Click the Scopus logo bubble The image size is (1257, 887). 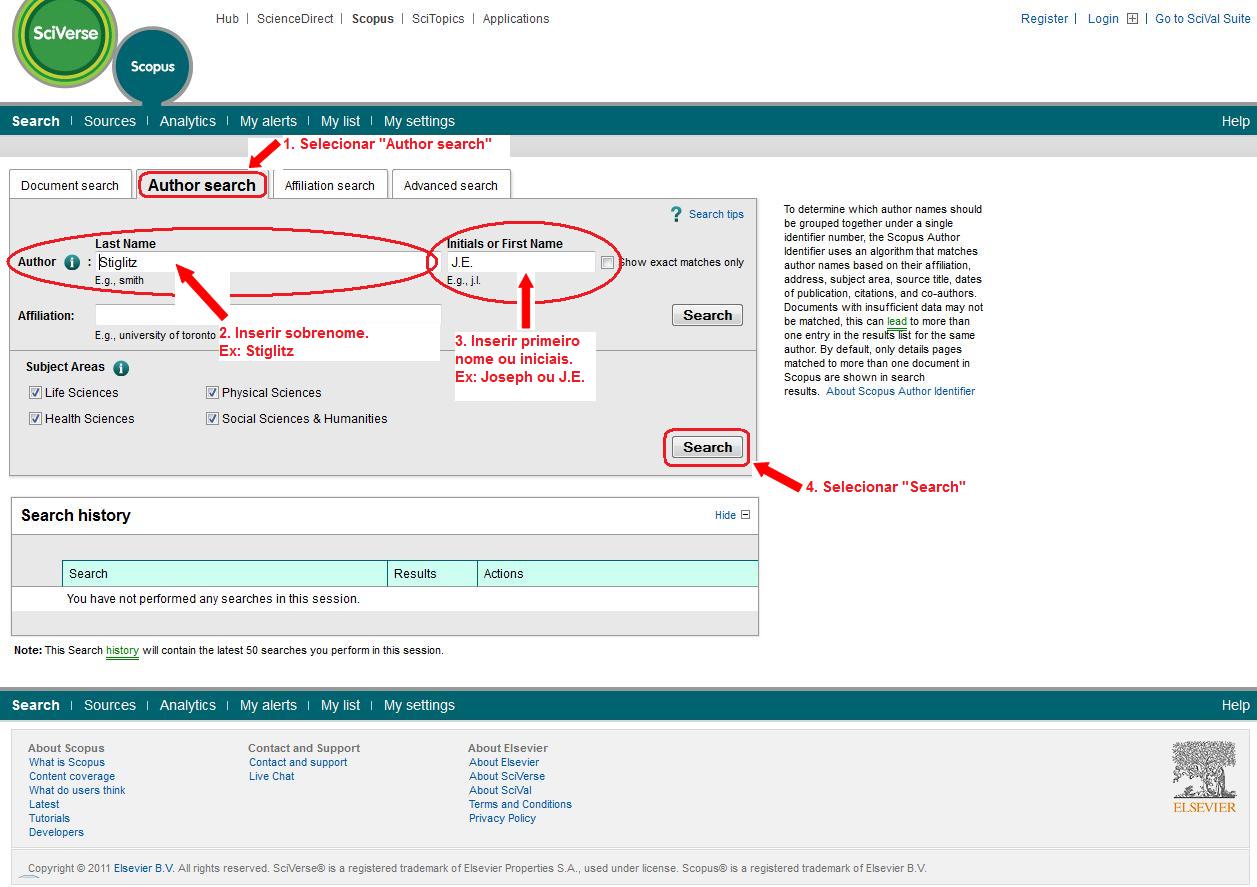click(x=152, y=66)
